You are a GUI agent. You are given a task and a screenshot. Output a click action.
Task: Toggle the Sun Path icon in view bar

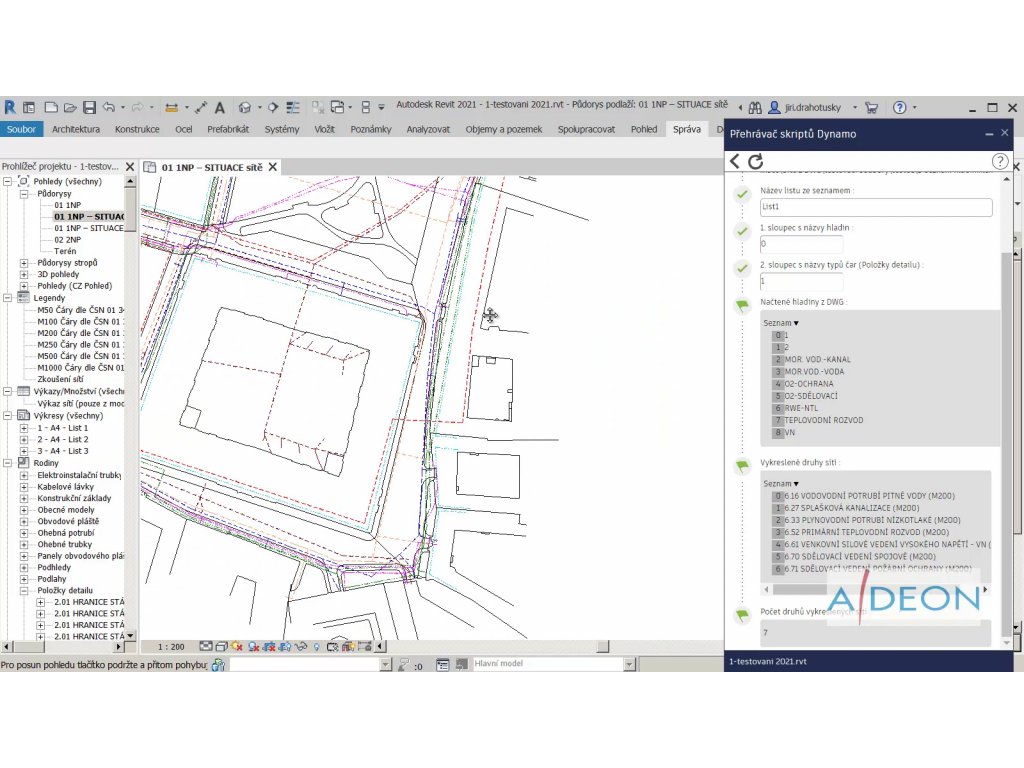(x=237, y=647)
